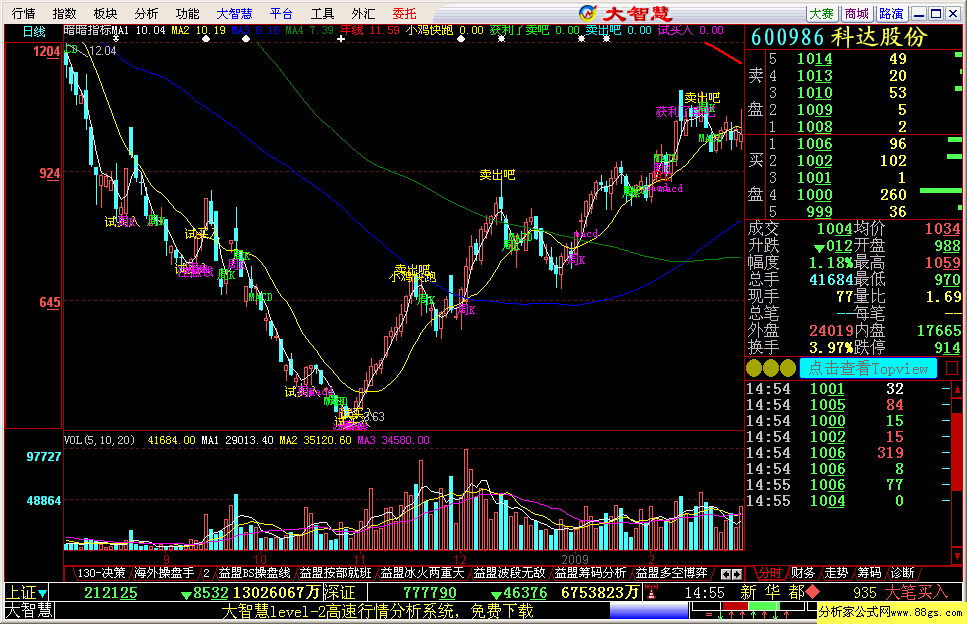Click buy-4 price 1000
Image resolution: width=967 pixels, height=624 pixels.
[814, 195]
